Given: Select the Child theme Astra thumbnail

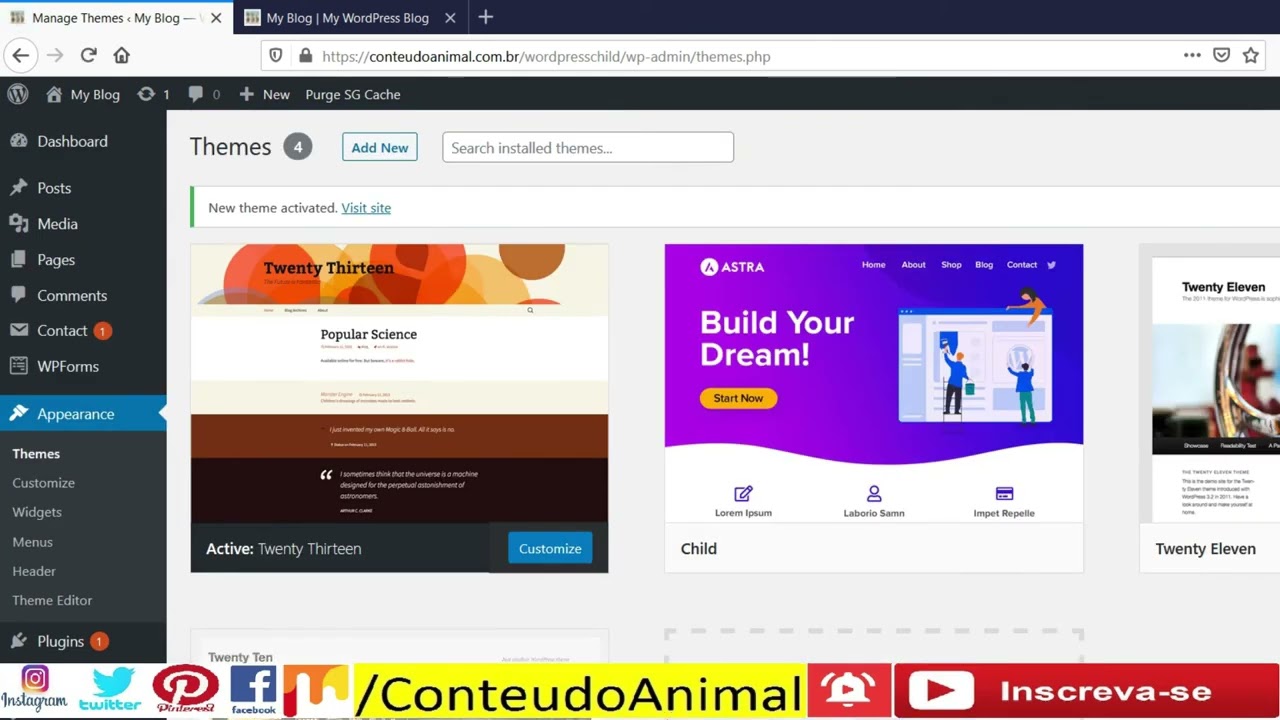Looking at the screenshot, I should (x=874, y=383).
